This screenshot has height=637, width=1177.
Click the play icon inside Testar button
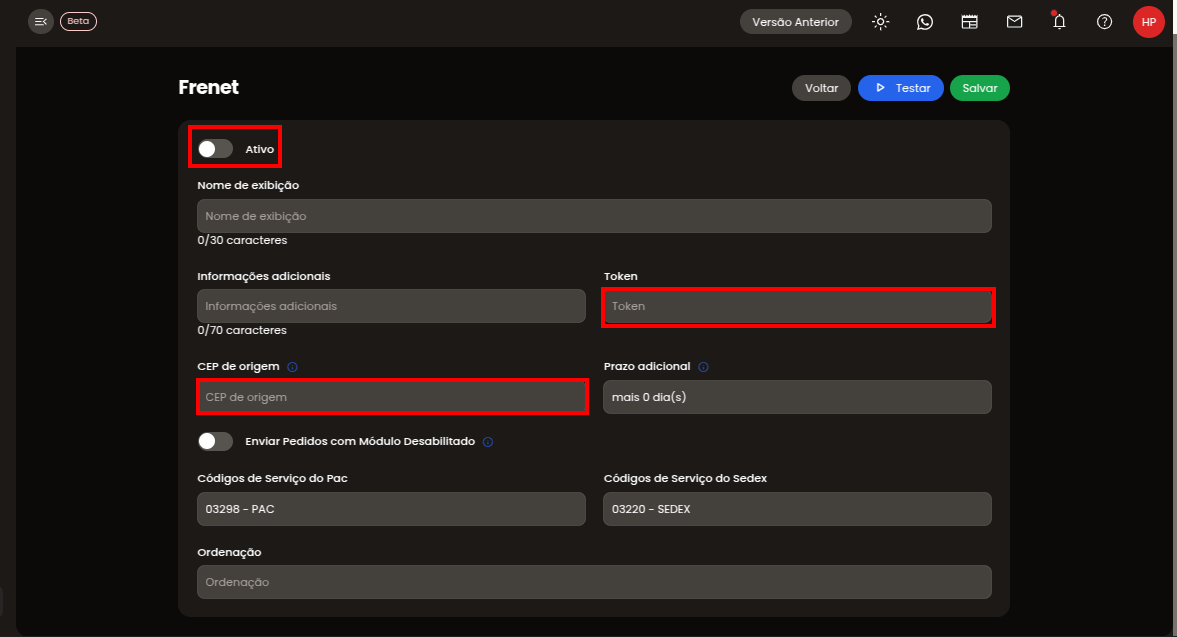(x=880, y=88)
